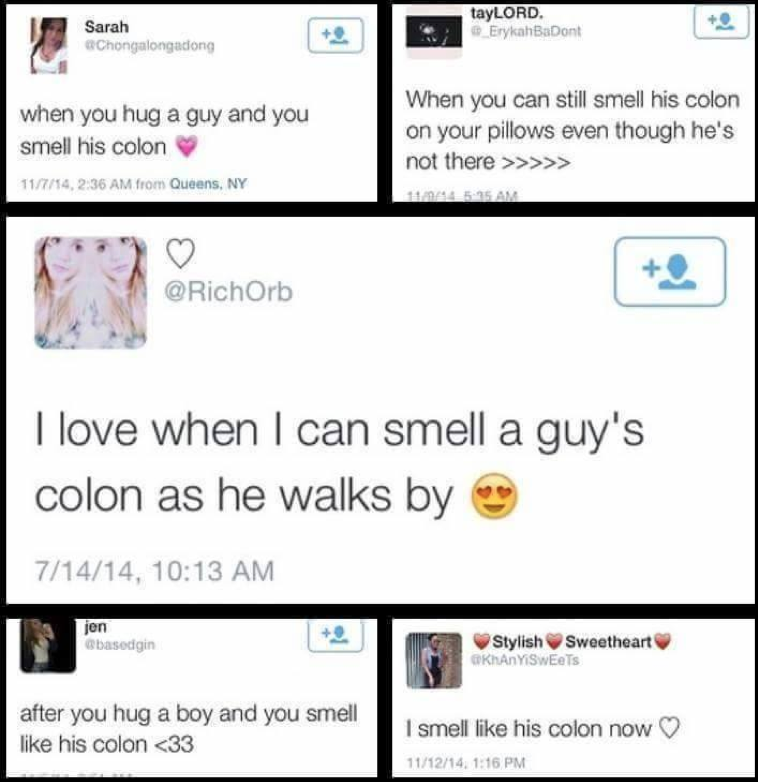Click the Stylish Sweetheart display name
Screen dimensions: 758x782
point(572,641)
